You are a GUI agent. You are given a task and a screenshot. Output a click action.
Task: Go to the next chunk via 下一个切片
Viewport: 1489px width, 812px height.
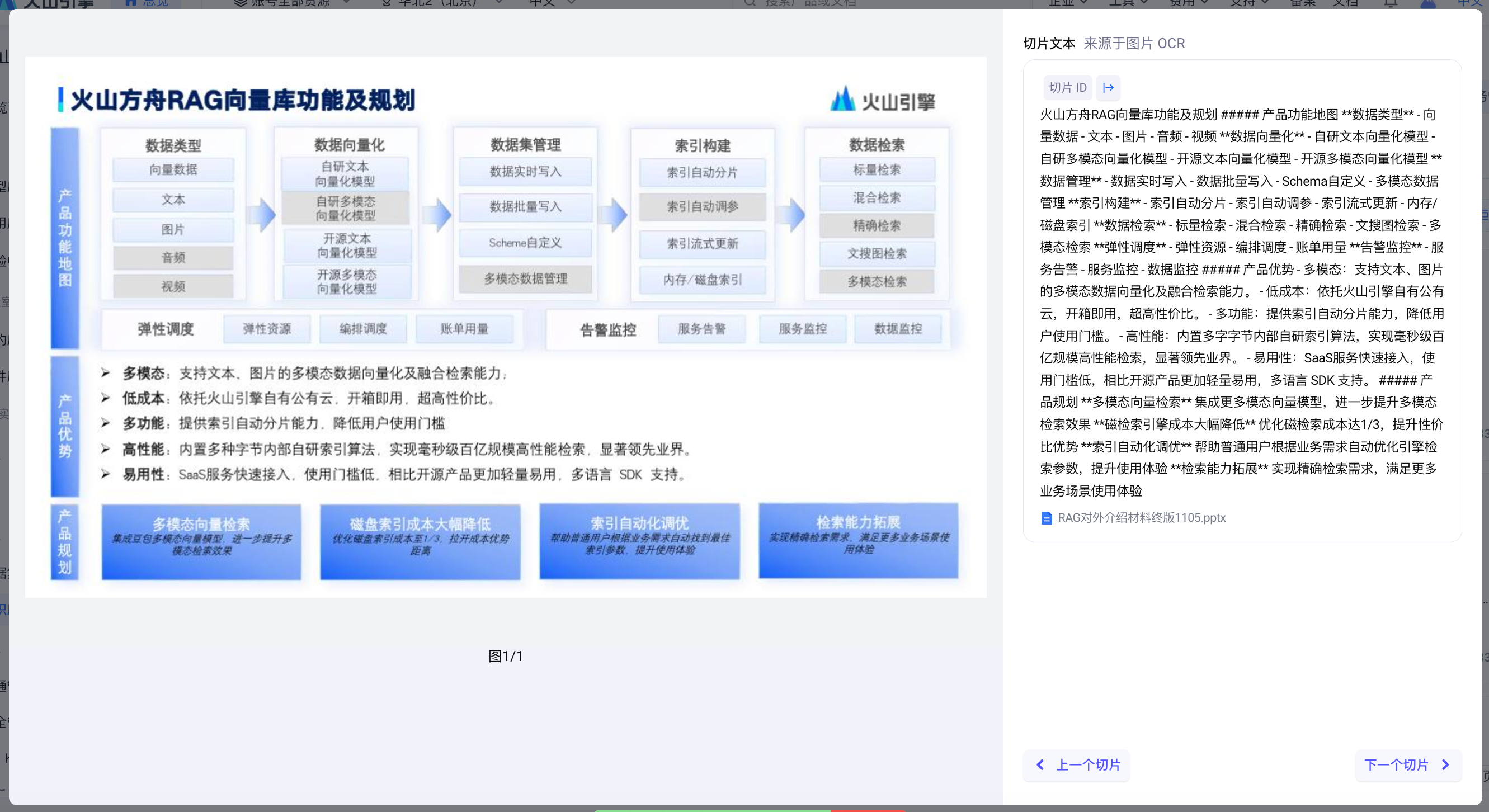pos(1407,764)
